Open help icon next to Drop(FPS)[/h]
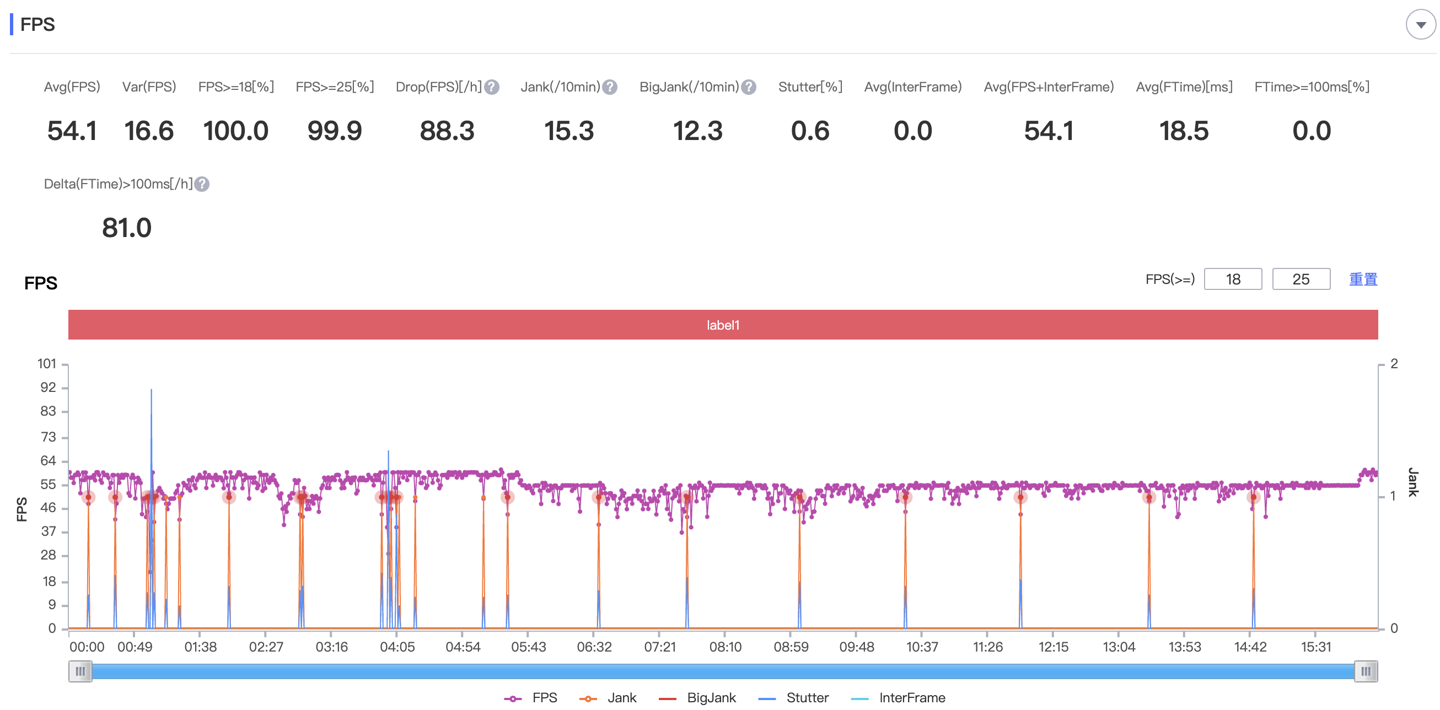 (x=492, y=88)
